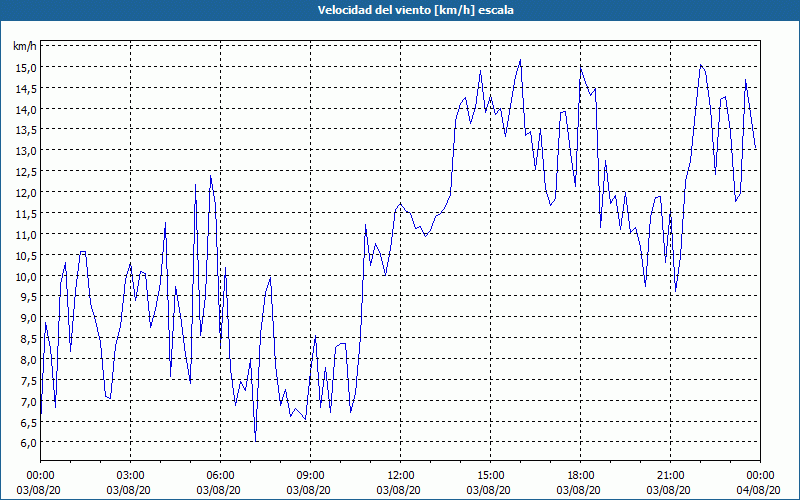Screen dimensions: 800x500
Task: Click the 03/08/20 date under 12:00
Action: [398, 490]
